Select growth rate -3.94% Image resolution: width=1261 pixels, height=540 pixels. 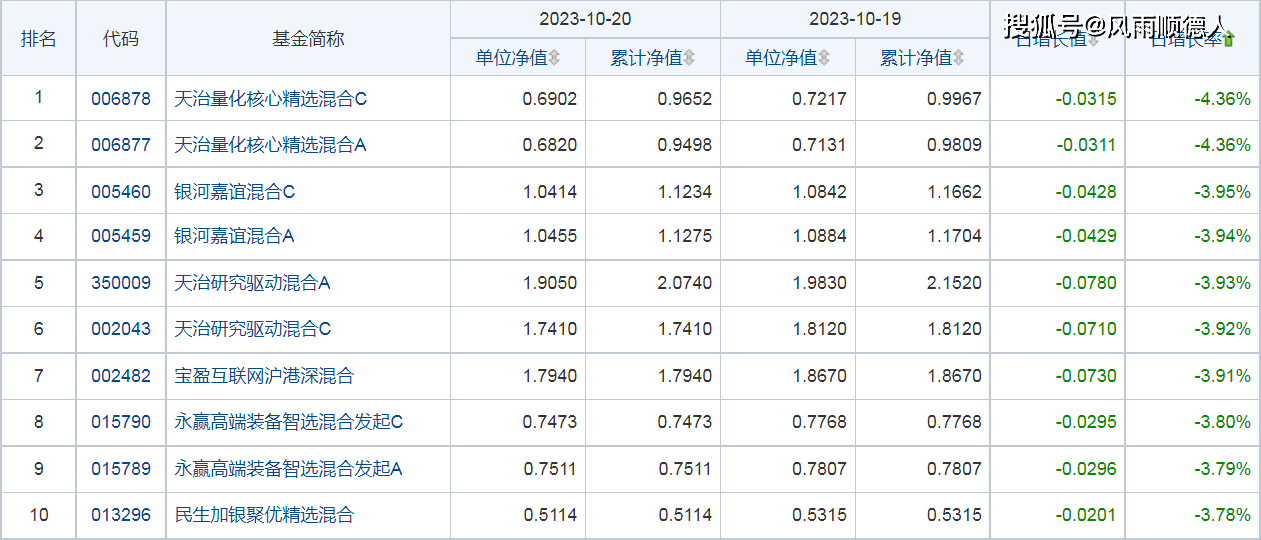tap(1222, 237)
